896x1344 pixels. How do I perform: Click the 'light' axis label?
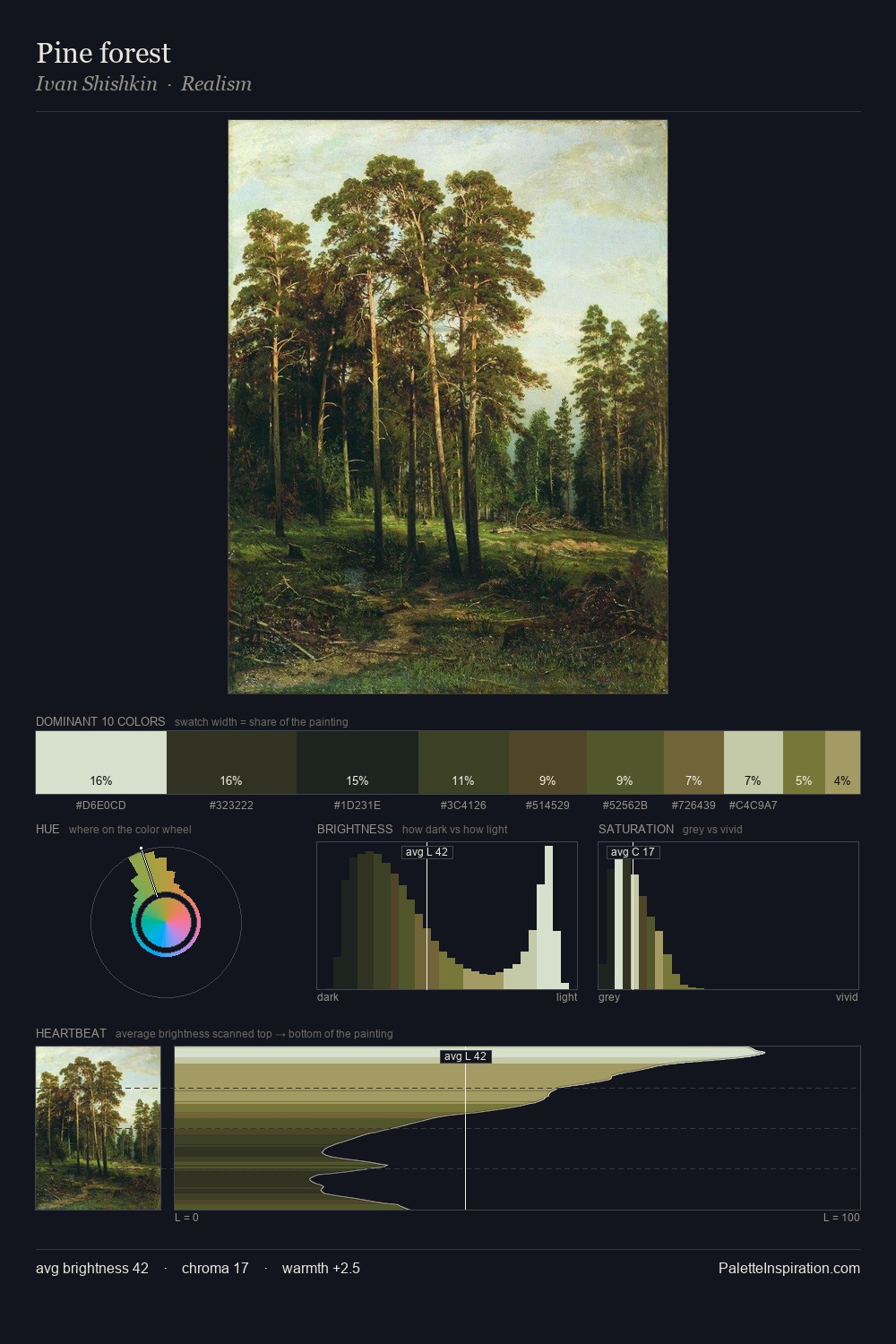coord(566,997)
